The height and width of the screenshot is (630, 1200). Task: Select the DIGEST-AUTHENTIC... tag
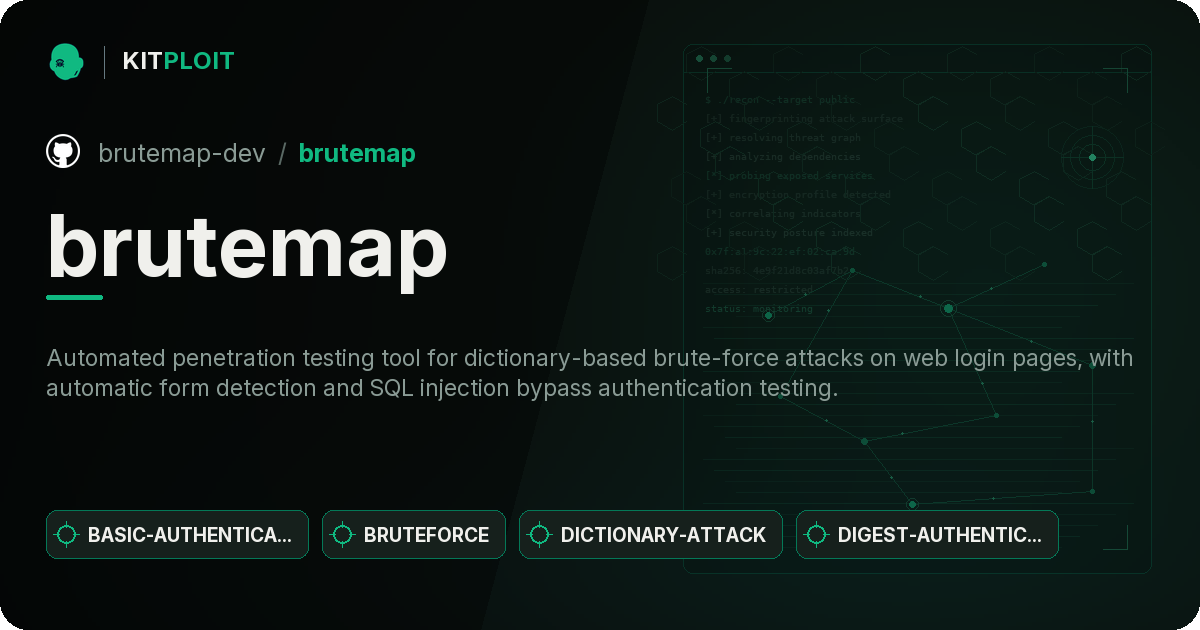pyautogui.click(x=927, y=535)
